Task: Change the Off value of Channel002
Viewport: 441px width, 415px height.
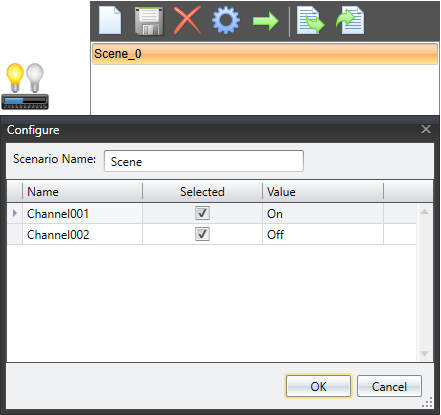Action: click(x=323, y=235)
